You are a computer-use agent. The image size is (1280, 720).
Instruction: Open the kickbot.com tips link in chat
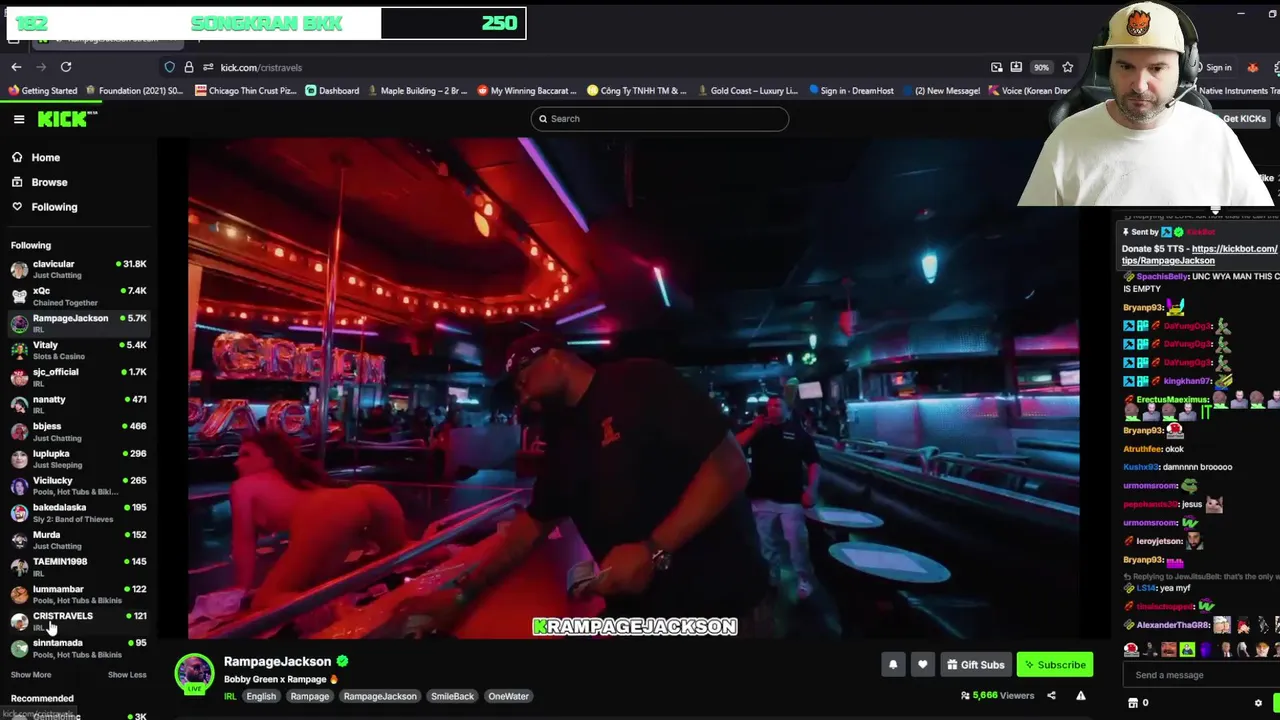[x=1200, y=255]
